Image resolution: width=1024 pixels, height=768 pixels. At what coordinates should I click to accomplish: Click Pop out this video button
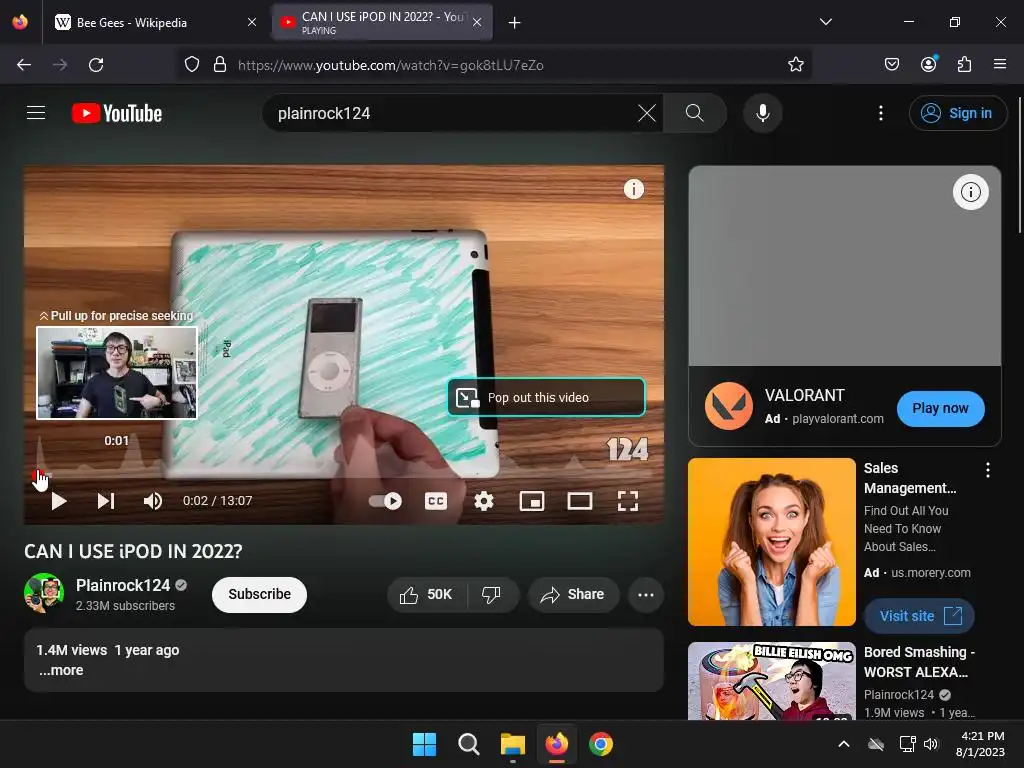[x=547, y=397]
